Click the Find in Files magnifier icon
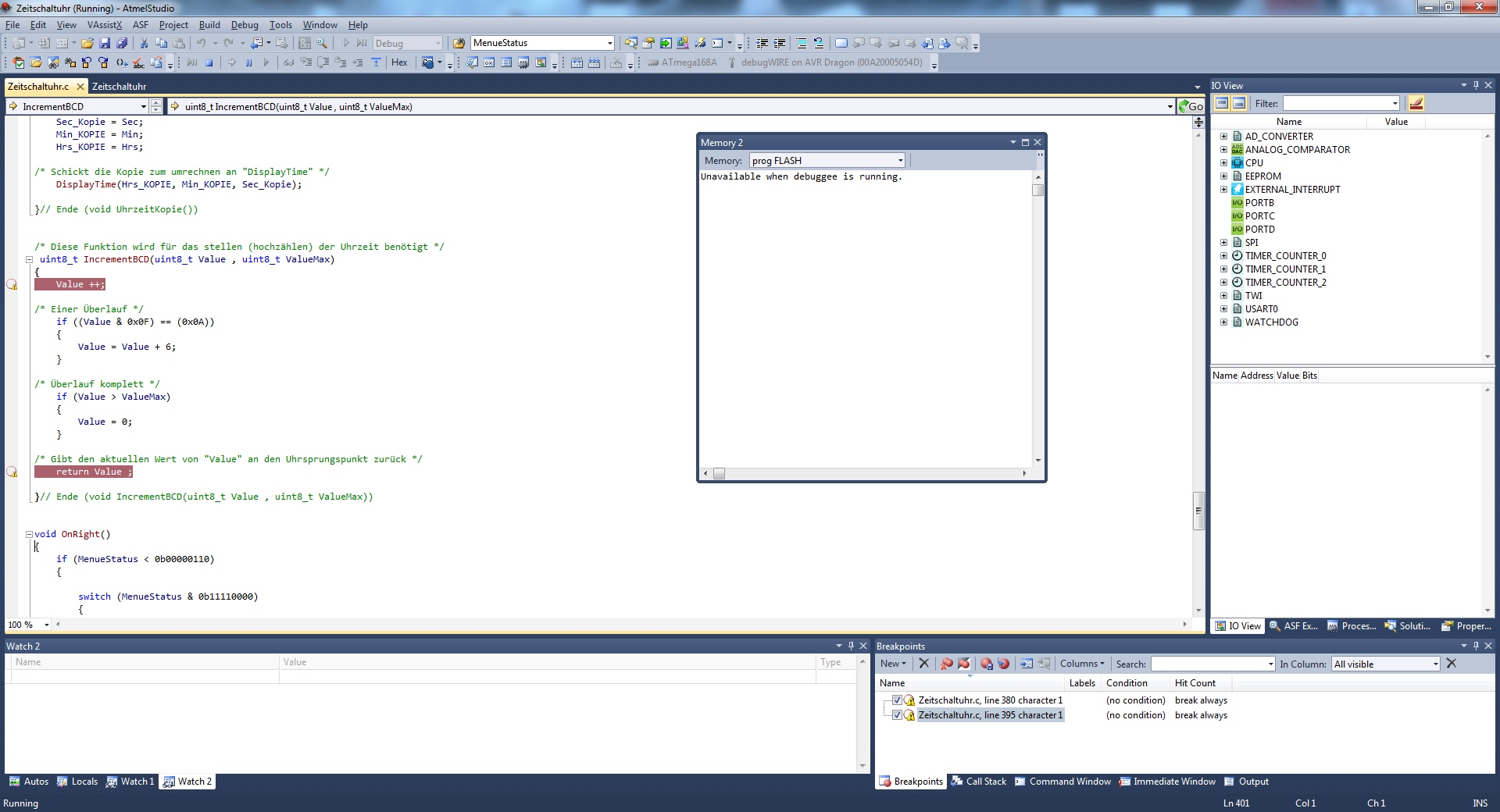1500x812 pixels. [x=322, y=43]
